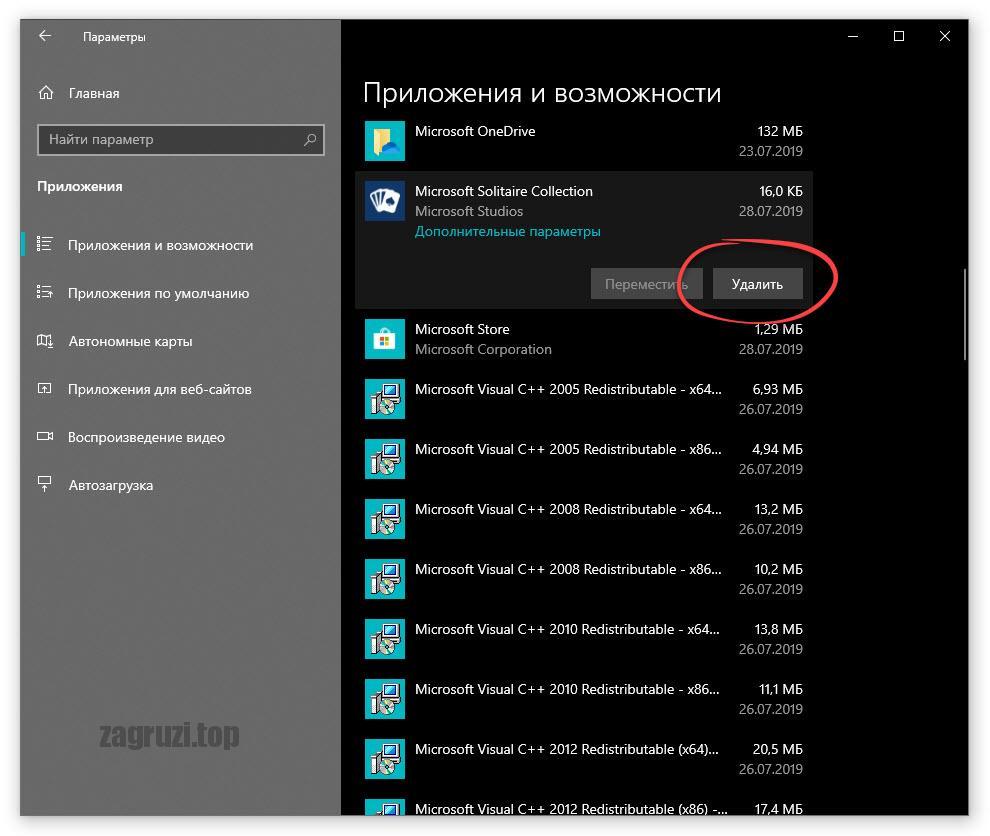Click the back arrow in title bar
990x836 pixels.
click(44, 36)
